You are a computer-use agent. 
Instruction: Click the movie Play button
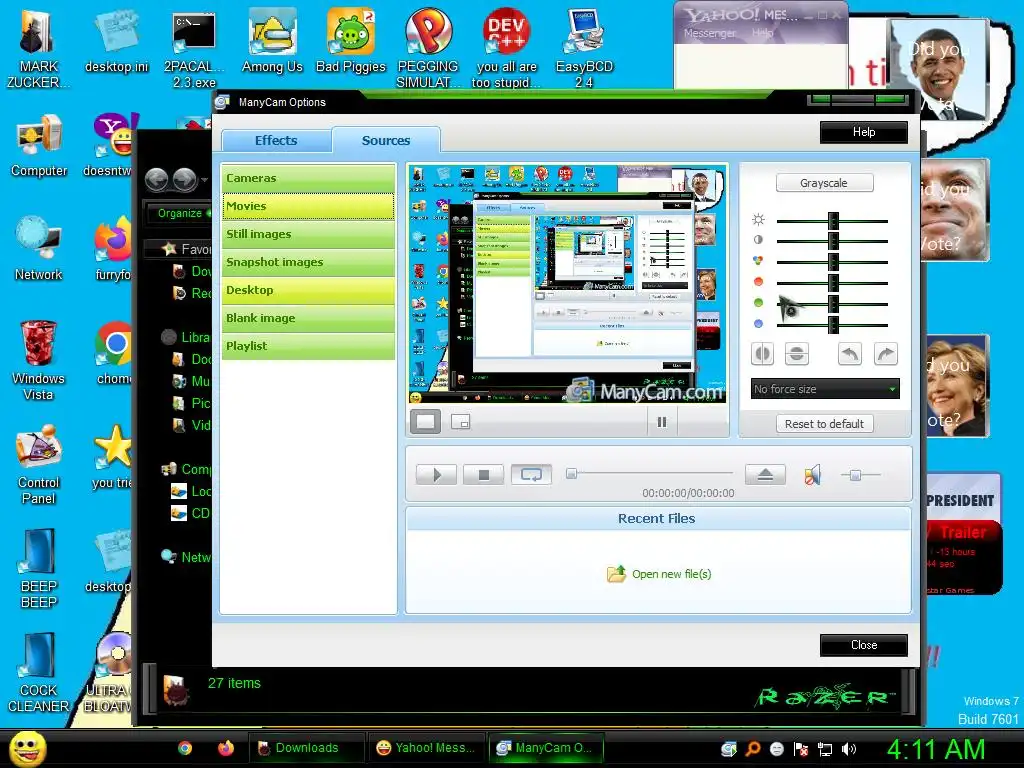coord(436,475)
